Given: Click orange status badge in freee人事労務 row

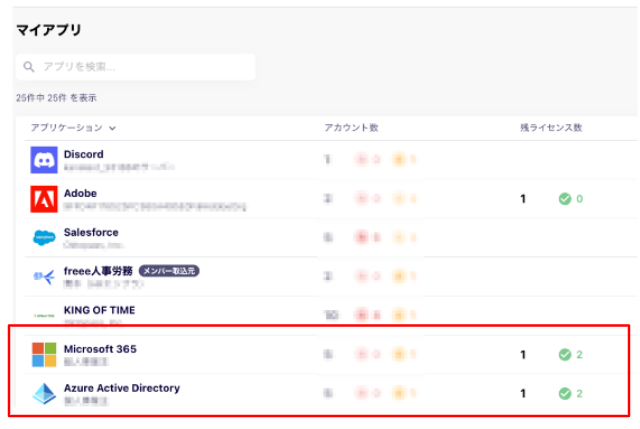Looking at the screenshot, I should [399, 276].
